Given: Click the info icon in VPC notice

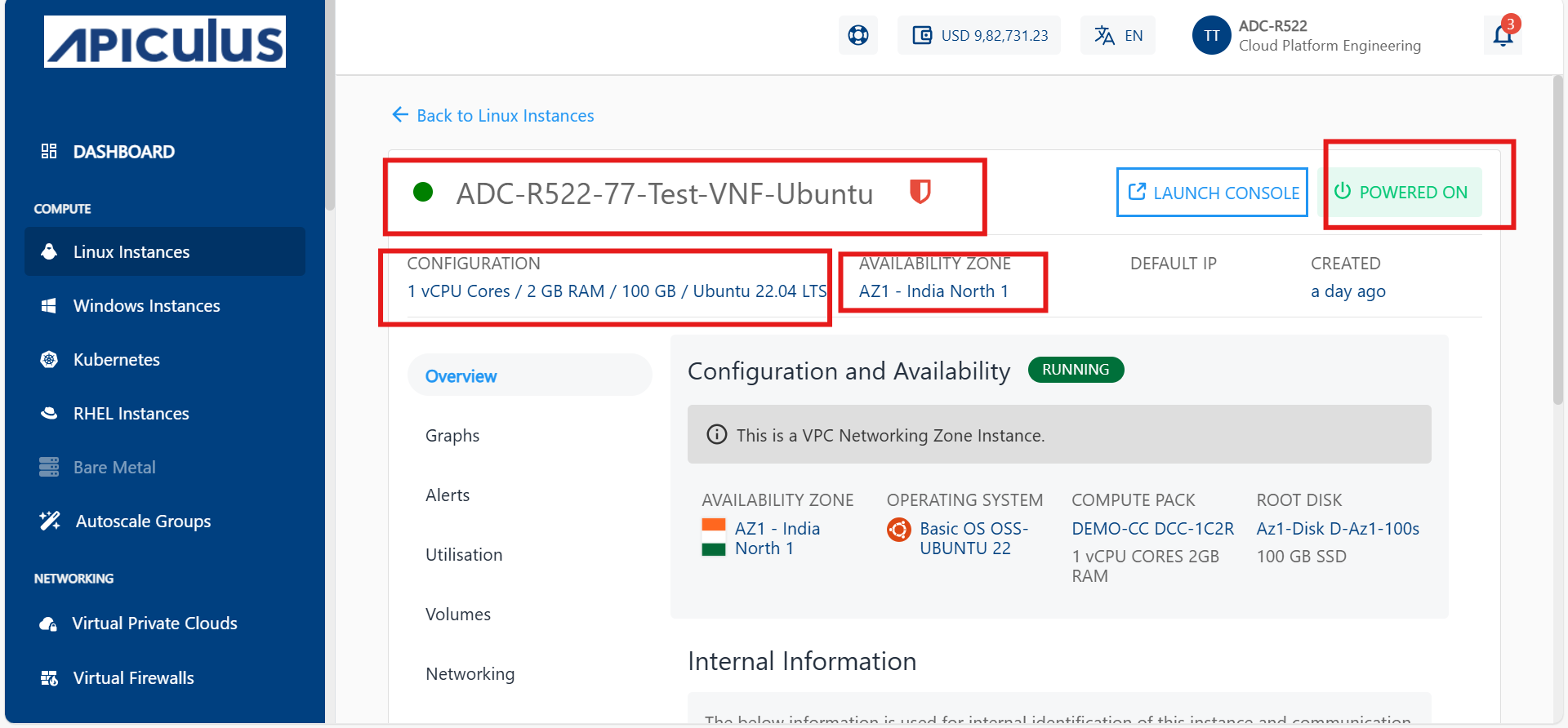Looking at the screenshot, I should click(717, 434).
